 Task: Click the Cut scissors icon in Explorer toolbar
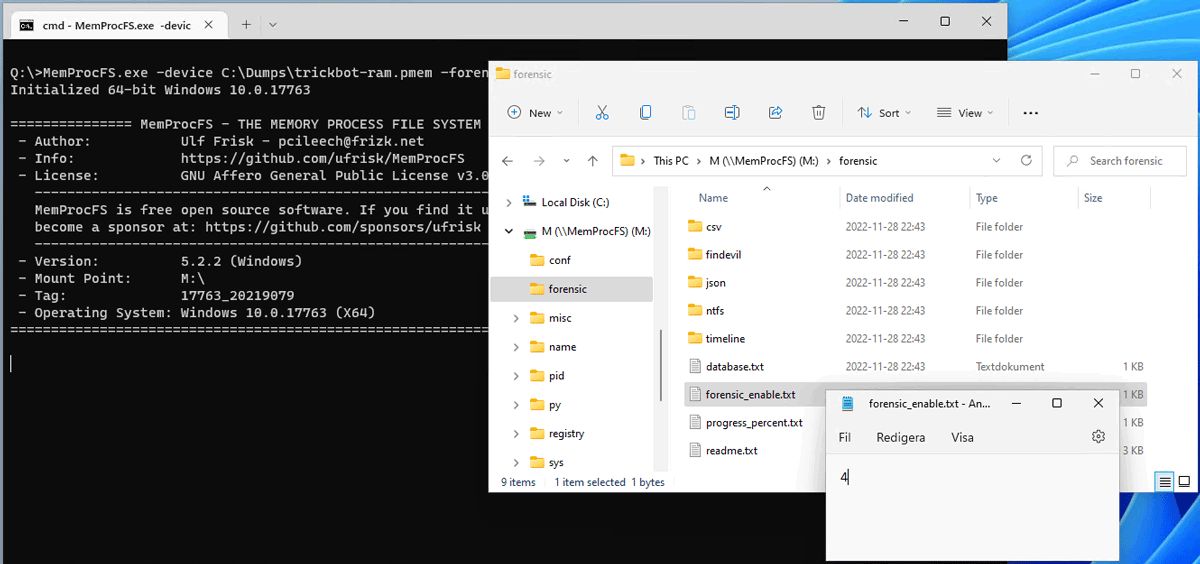[x=602, y=113]
